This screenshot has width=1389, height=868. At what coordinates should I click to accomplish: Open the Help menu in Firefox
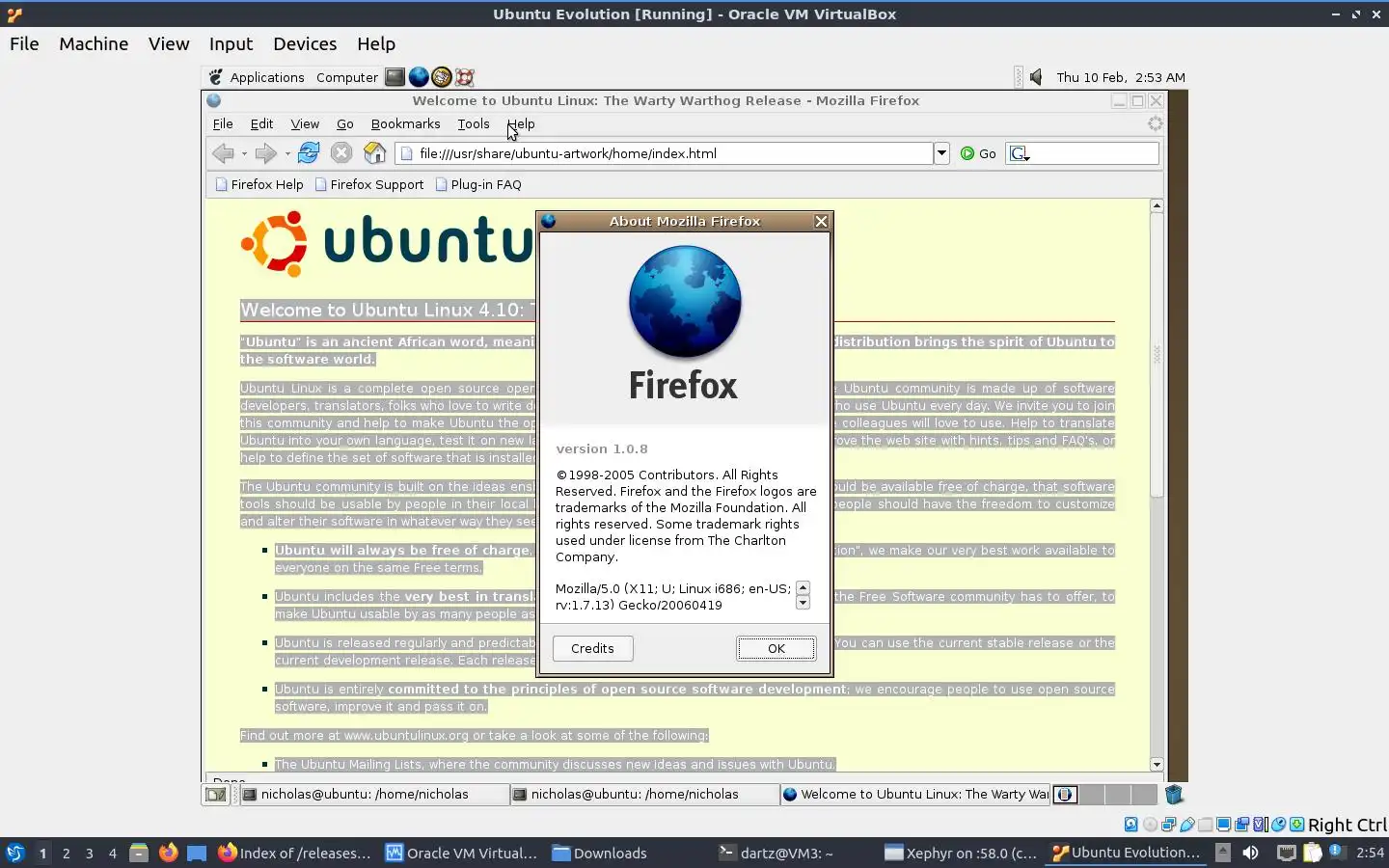click(521, 123)
